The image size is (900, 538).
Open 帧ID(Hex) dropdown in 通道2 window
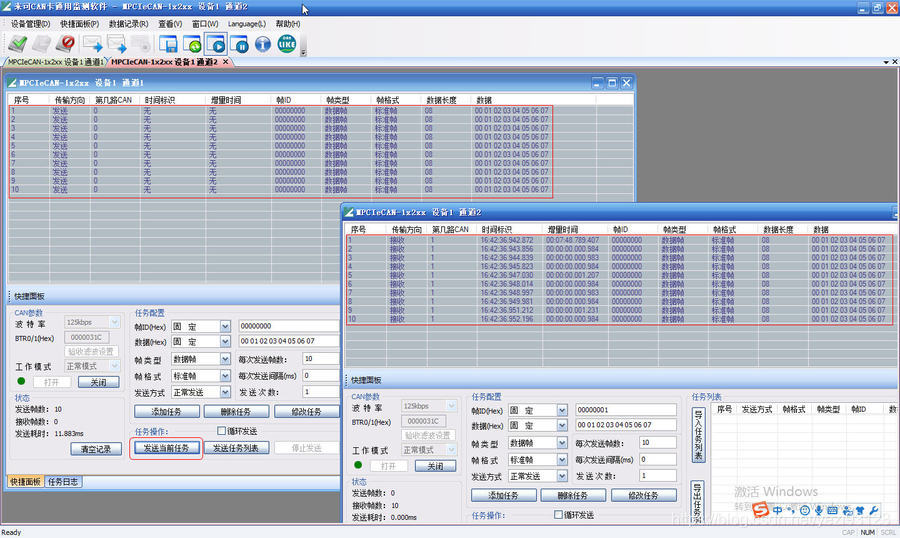[562, 410]
